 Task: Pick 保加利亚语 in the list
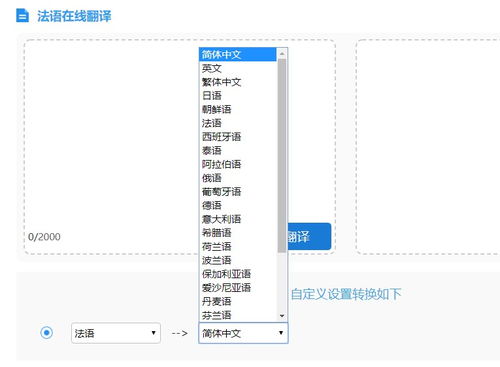coord(238,274)
